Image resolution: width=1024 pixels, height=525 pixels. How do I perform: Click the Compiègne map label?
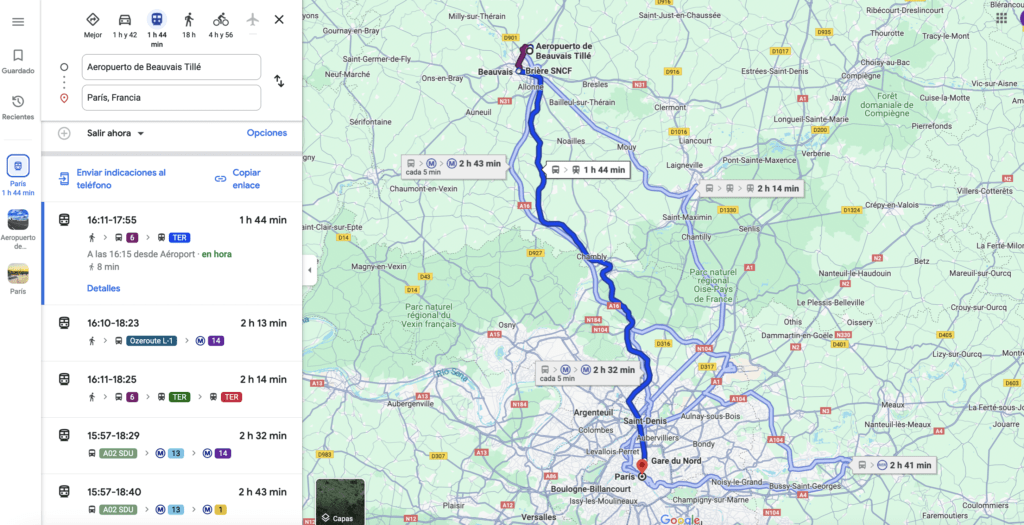[x=859, y=75]
